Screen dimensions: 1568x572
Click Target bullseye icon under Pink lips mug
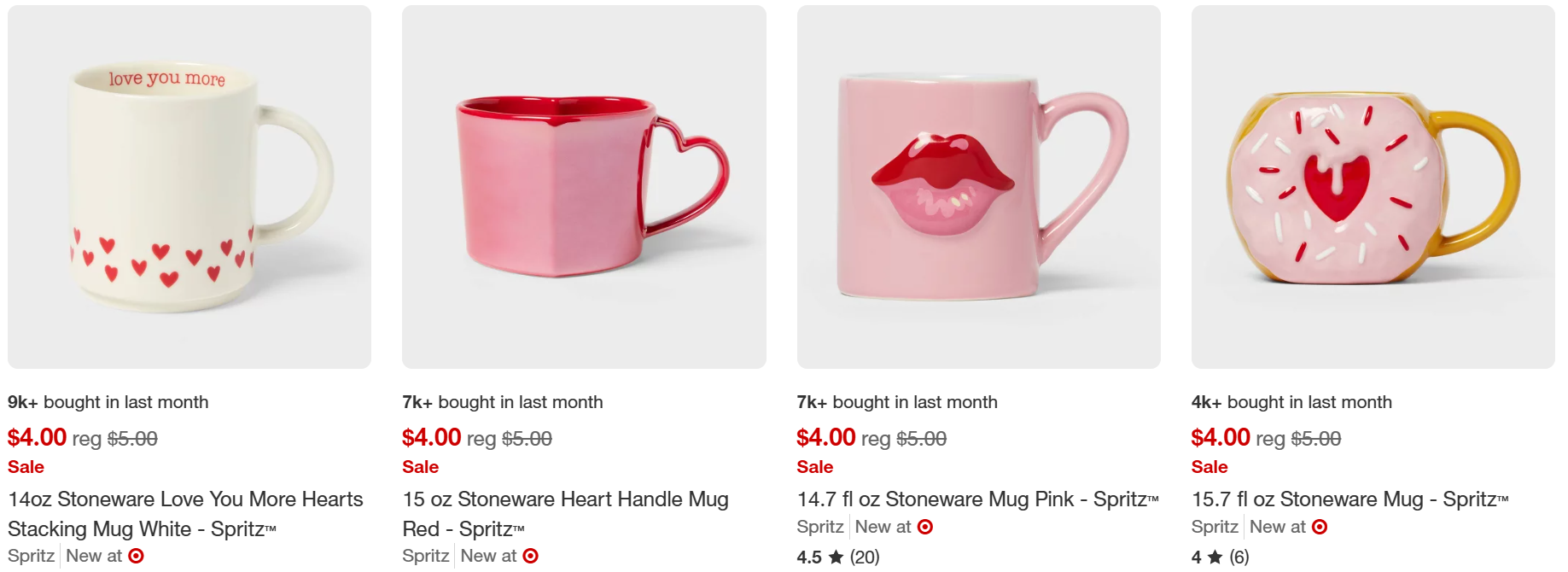(x=924, y=527)
